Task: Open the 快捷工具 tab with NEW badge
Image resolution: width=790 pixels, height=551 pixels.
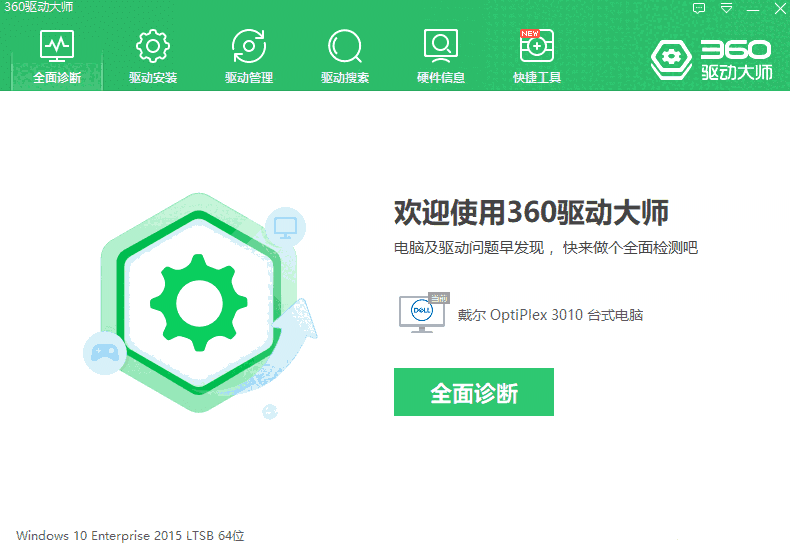Action: (x=537, y=56)
